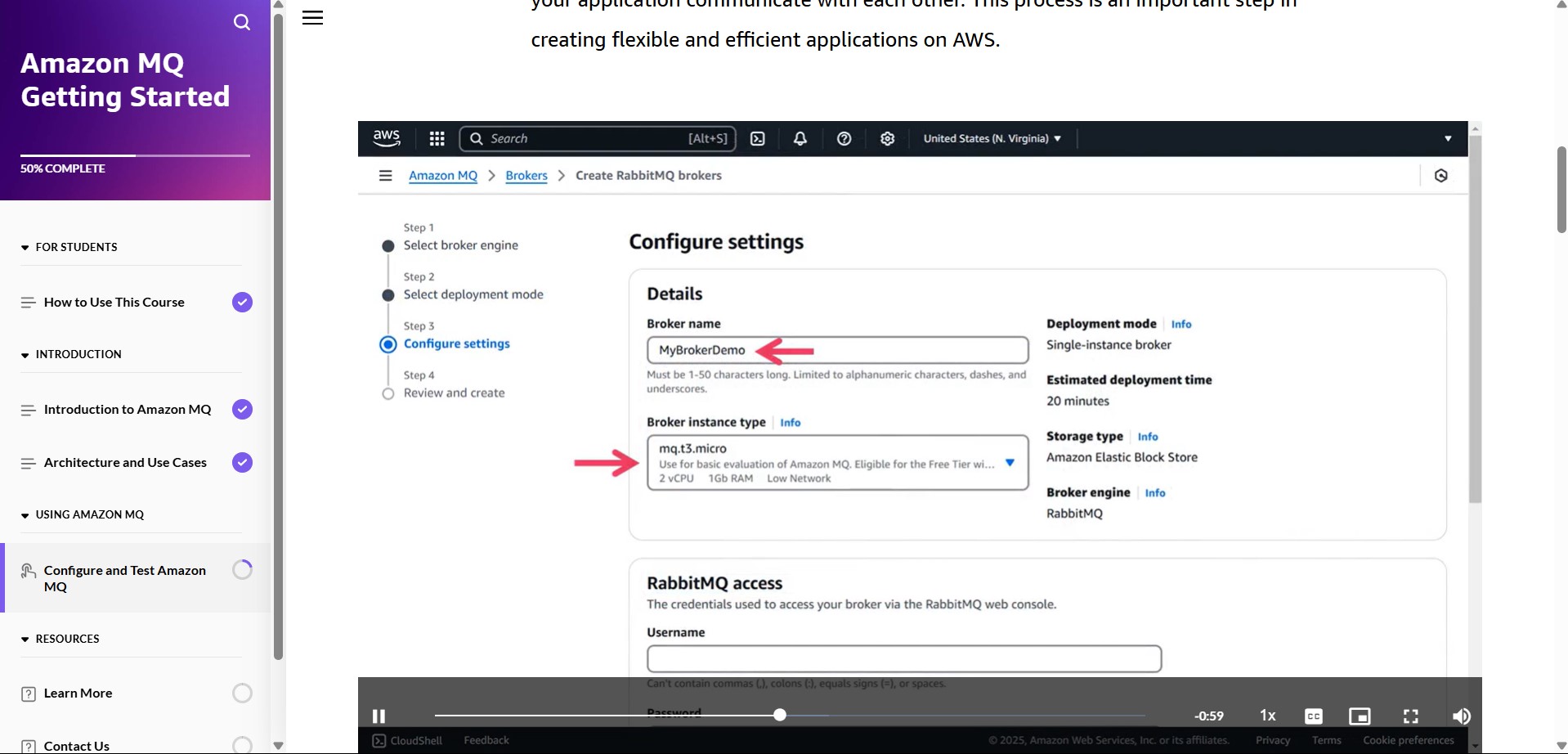Launch CloudShell icon in AWS top bar

click(x=758, y=139)
